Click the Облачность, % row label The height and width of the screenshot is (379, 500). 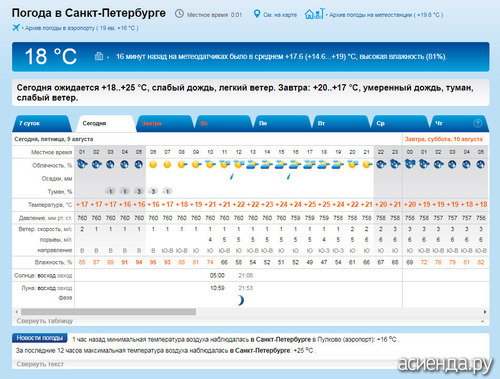click(x=52, y=165)
